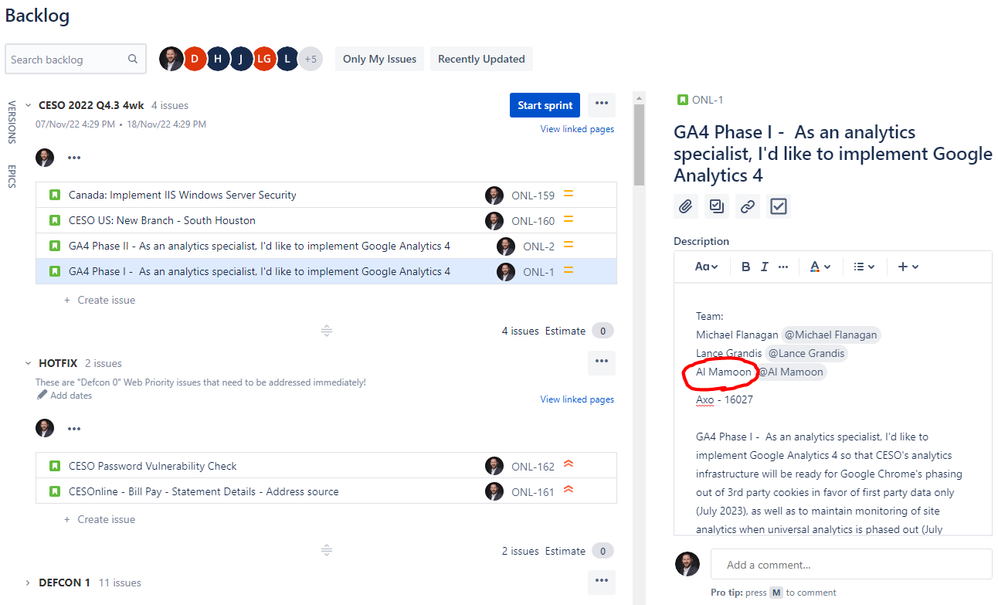Viewport: 998px width, 605px height.
Task: Filter by user avatar D
Action: click(x=195, y=59)
